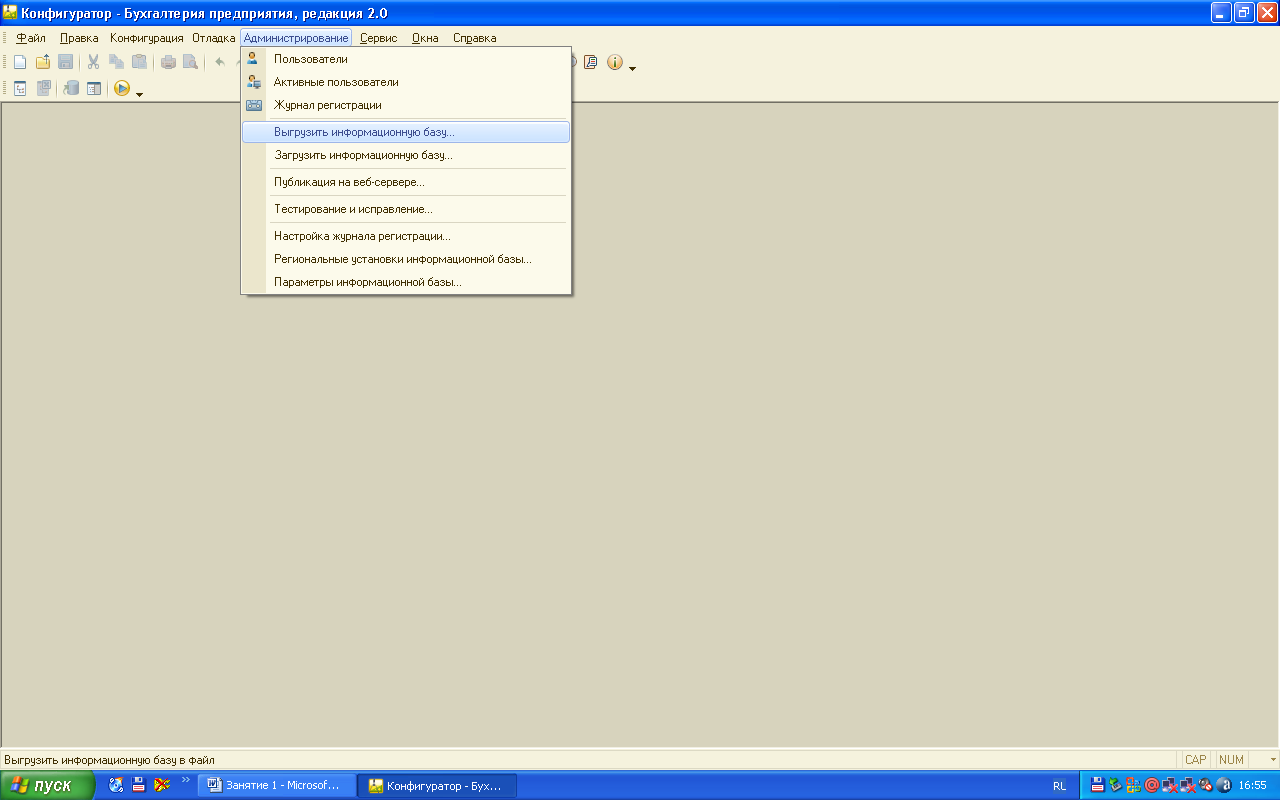
Task: Click the RL language indicator
Action: (1059, 786)
